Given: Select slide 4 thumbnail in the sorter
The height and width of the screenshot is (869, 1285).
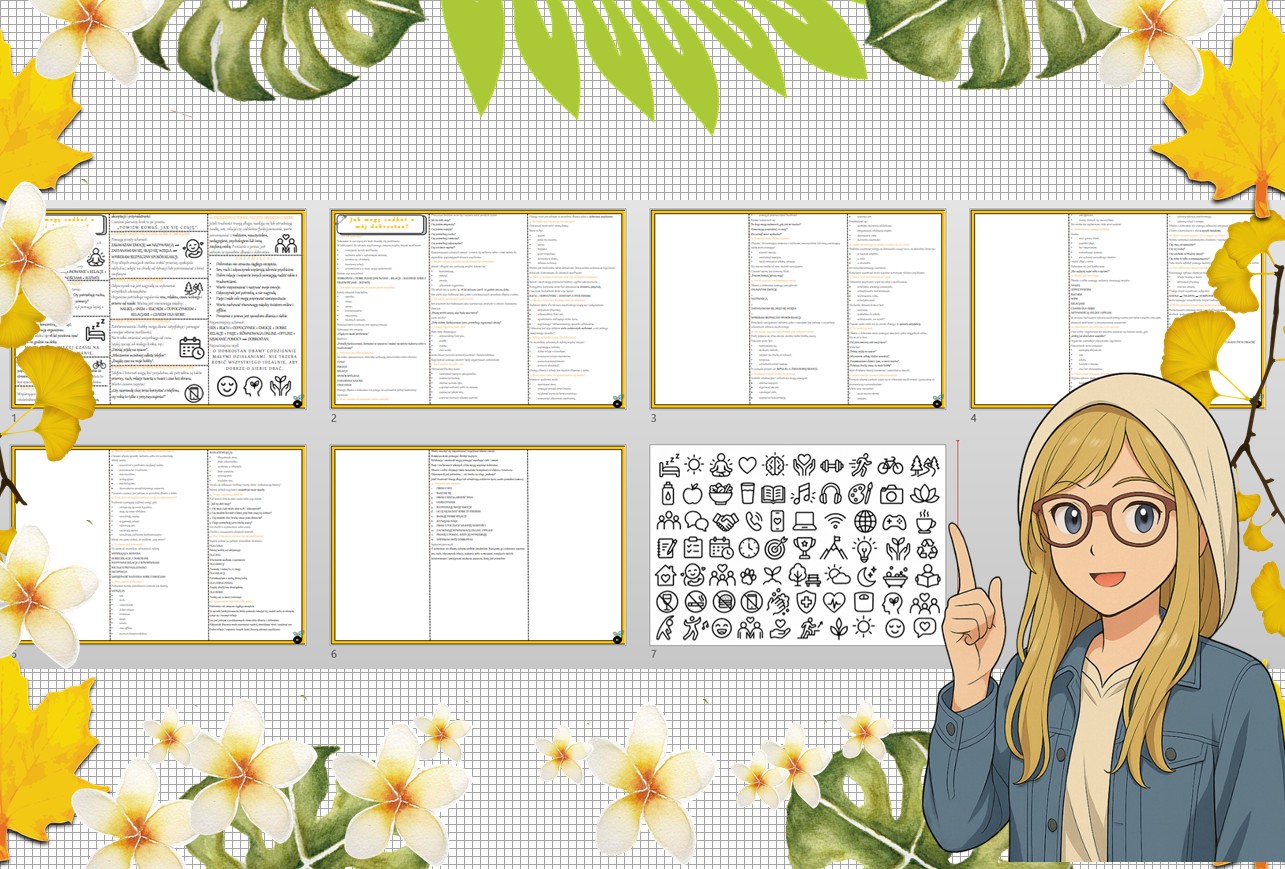Looking at the screenshot, I should click(1117, 309).
